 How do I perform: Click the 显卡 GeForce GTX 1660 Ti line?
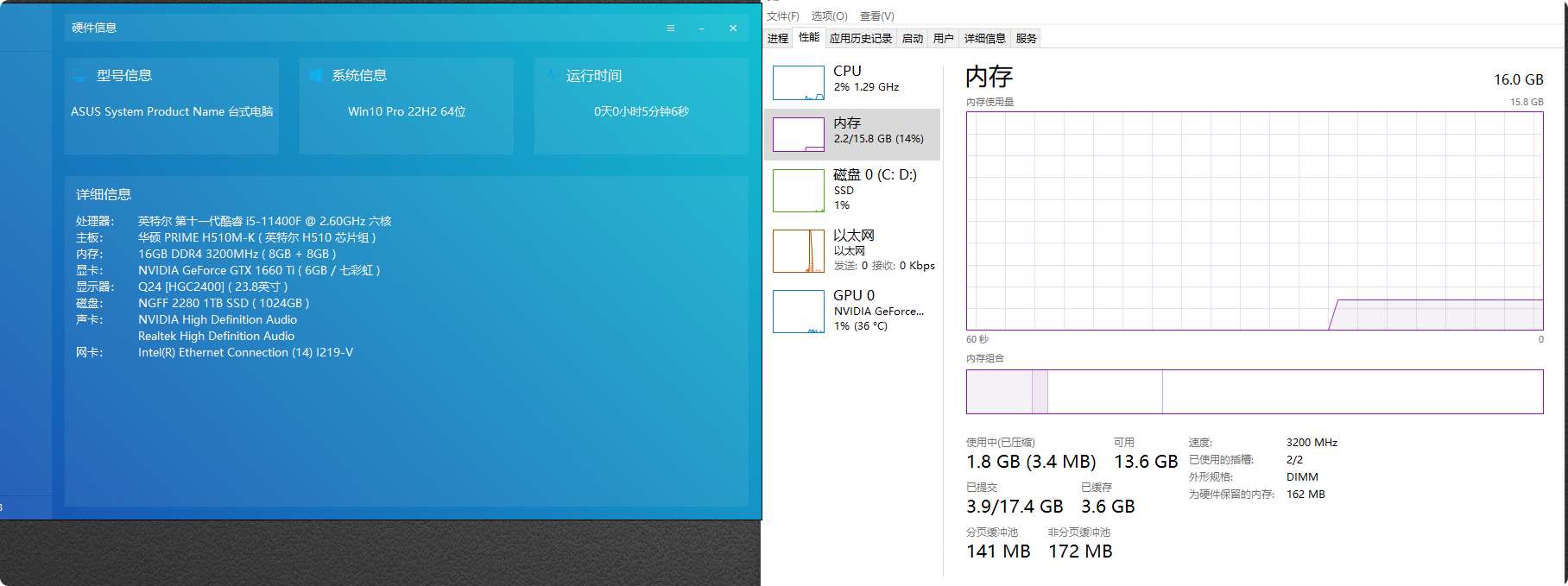228,270
